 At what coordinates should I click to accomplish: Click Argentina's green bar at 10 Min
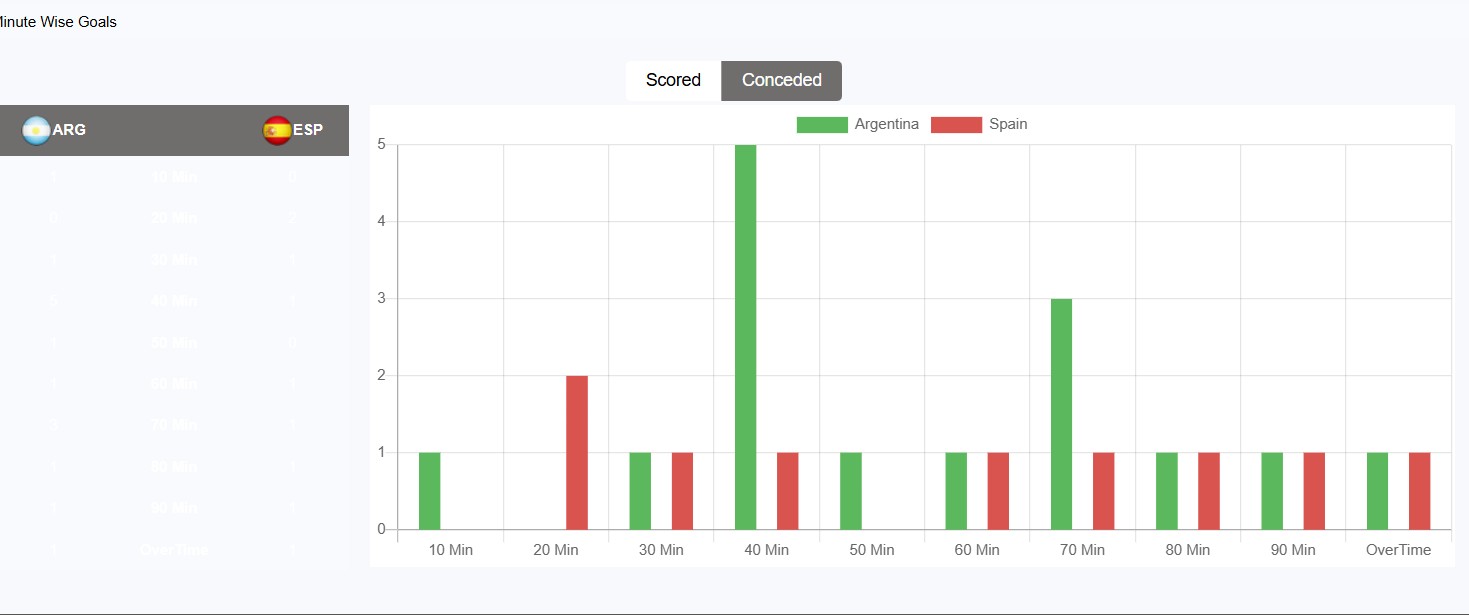429,490
